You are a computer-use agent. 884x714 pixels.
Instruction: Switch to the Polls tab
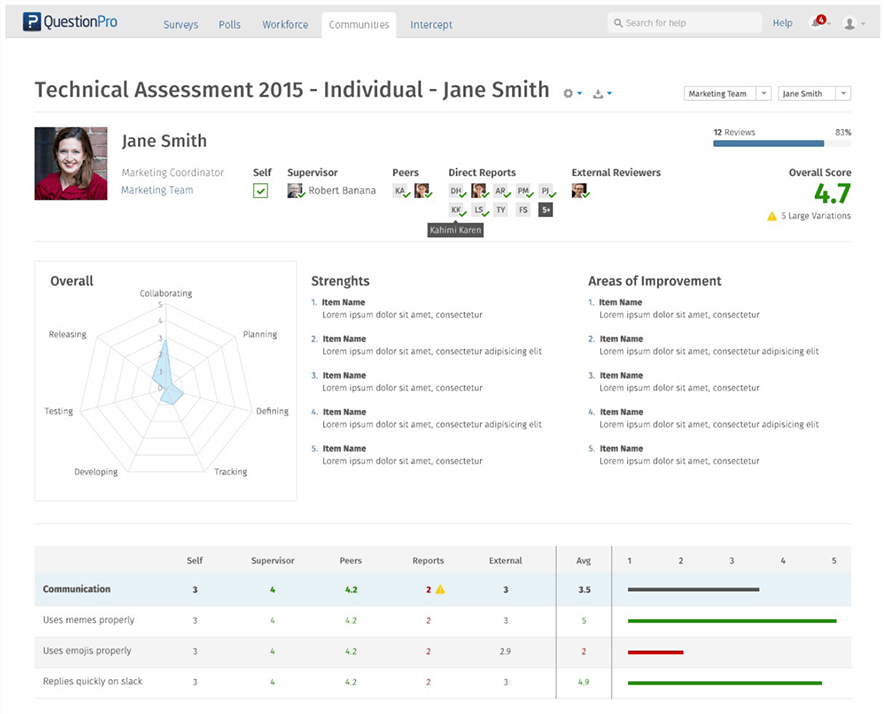click(229, 24)
